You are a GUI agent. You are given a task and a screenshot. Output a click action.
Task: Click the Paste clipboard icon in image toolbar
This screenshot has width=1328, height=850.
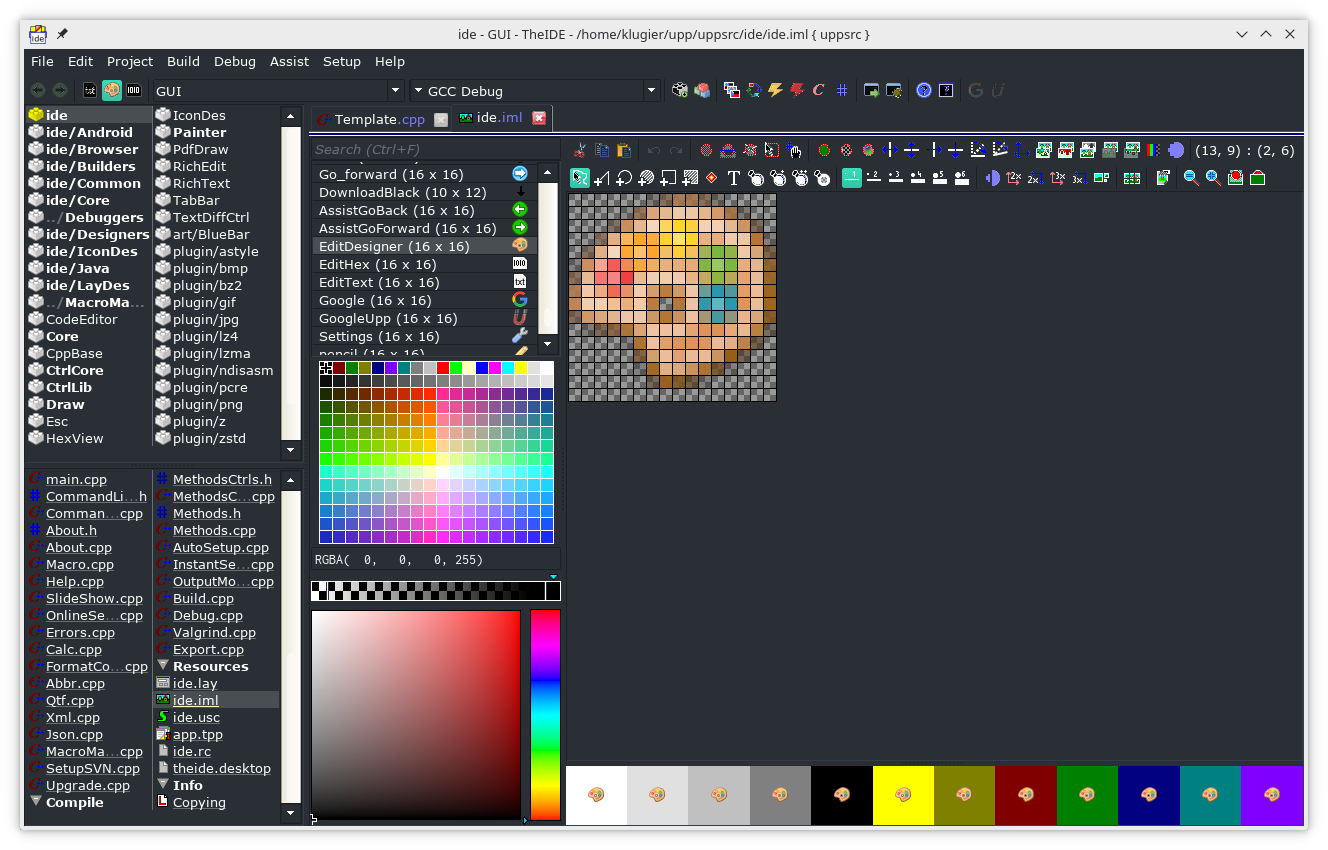(624, 151)
